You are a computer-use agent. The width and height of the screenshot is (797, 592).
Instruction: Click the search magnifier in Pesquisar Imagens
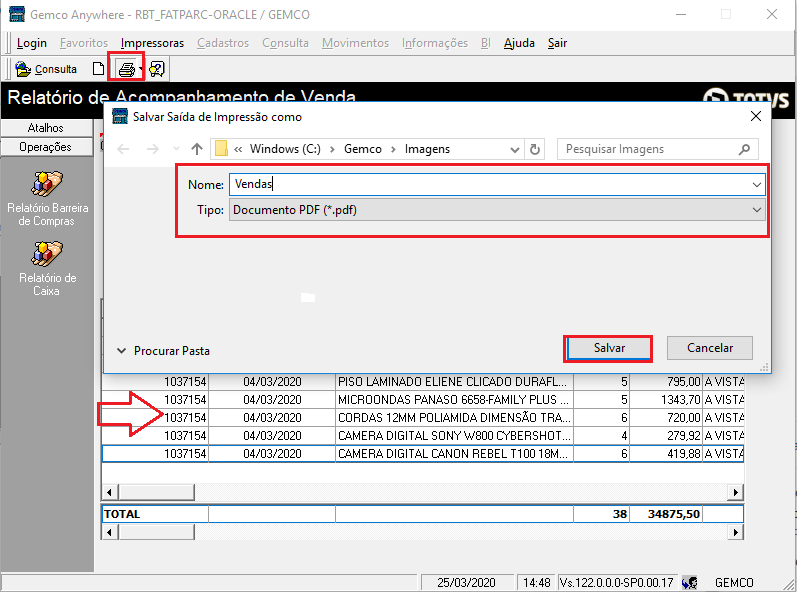click(x=745, y=149)
